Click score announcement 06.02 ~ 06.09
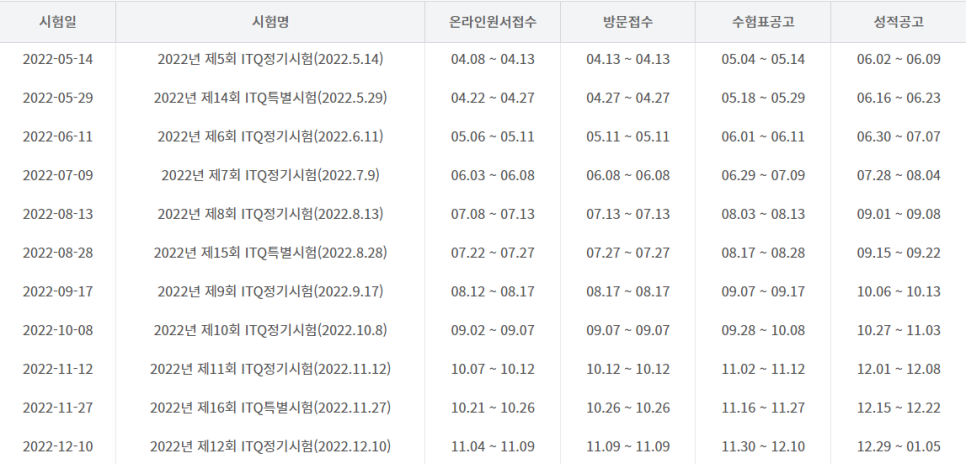Viewport: 966px width, 464px height. (898, 59)
